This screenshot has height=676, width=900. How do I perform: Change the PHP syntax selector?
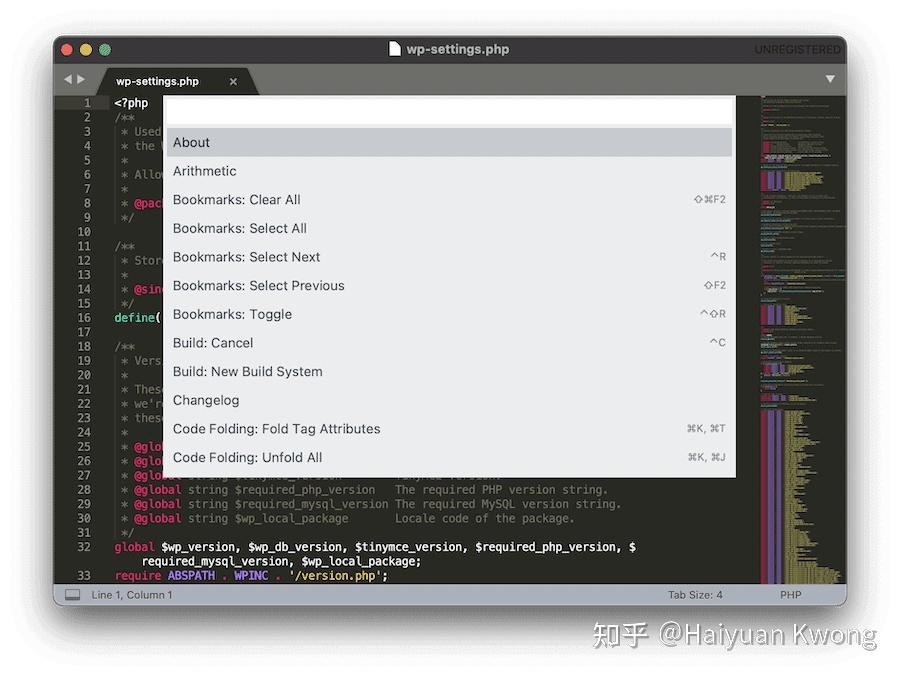click(x=791, y=595)
